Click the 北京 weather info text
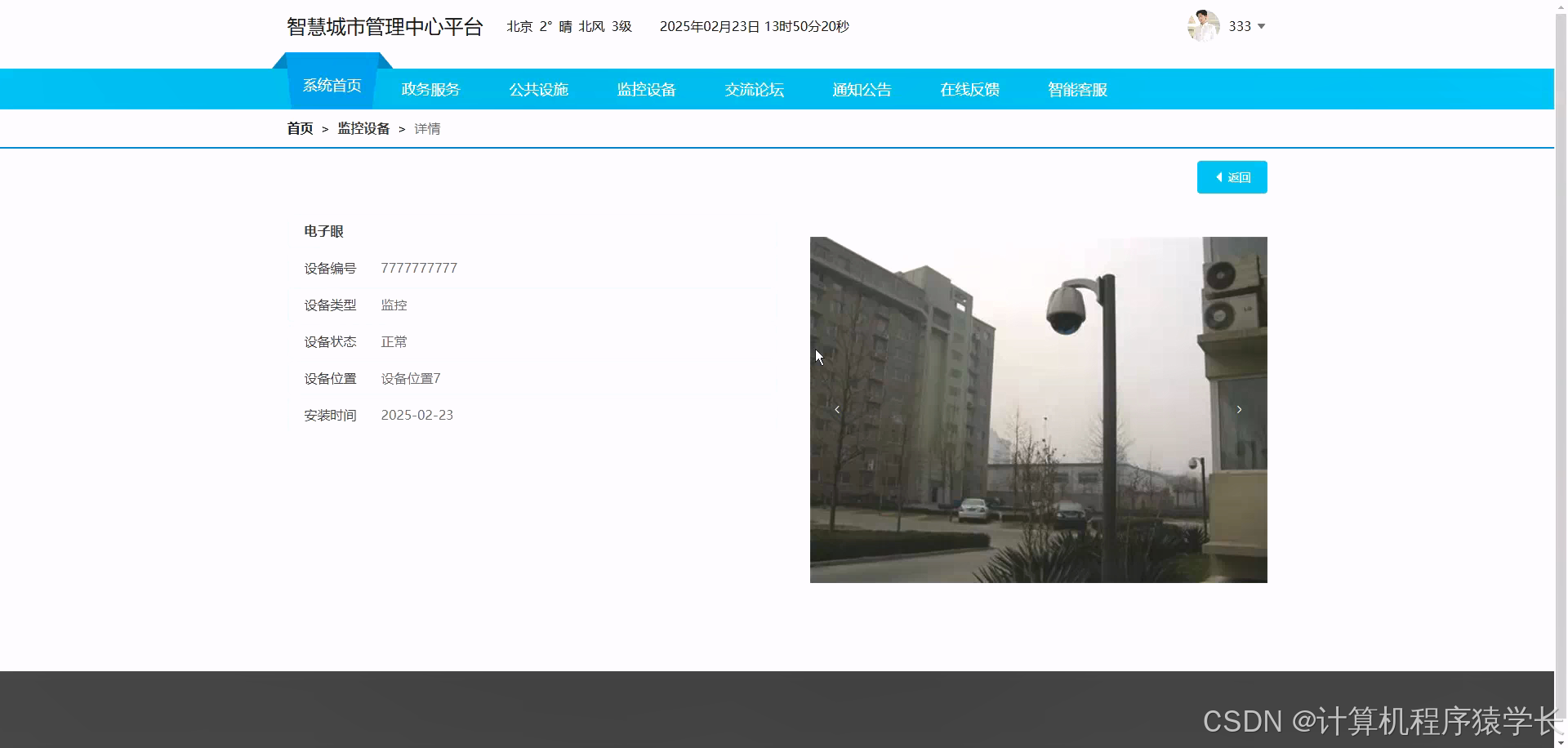The image size is (1568, 748). [569, 26]
